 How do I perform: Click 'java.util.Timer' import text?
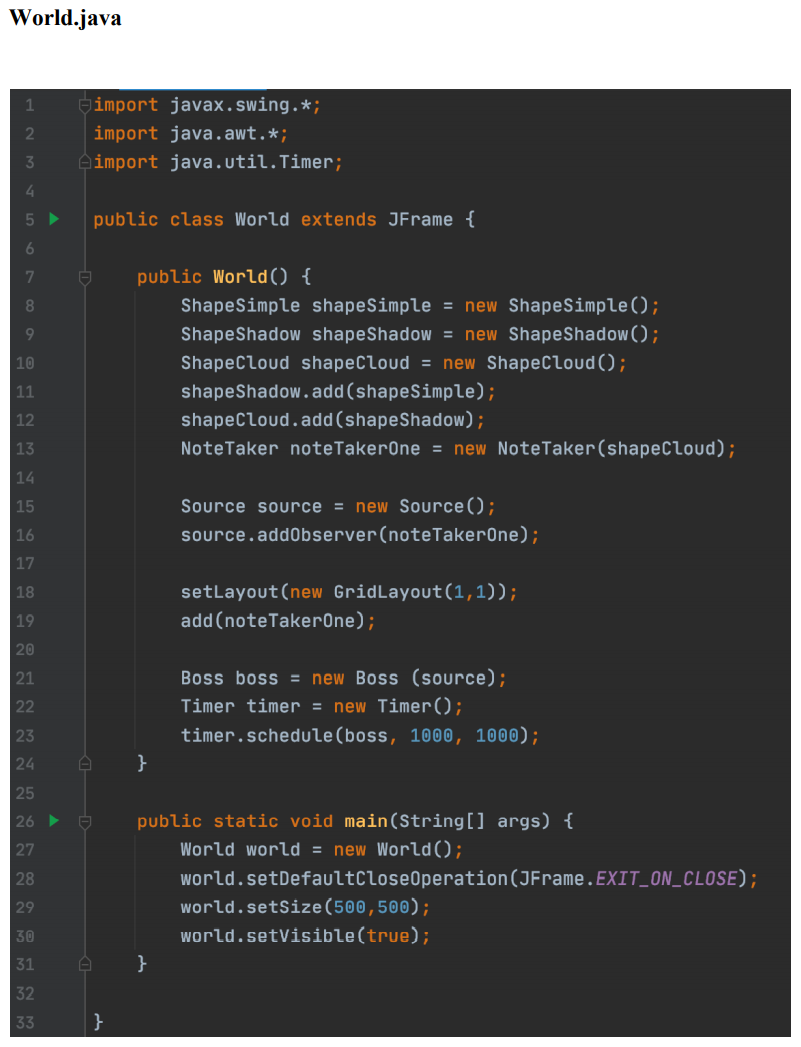point(251,162)
